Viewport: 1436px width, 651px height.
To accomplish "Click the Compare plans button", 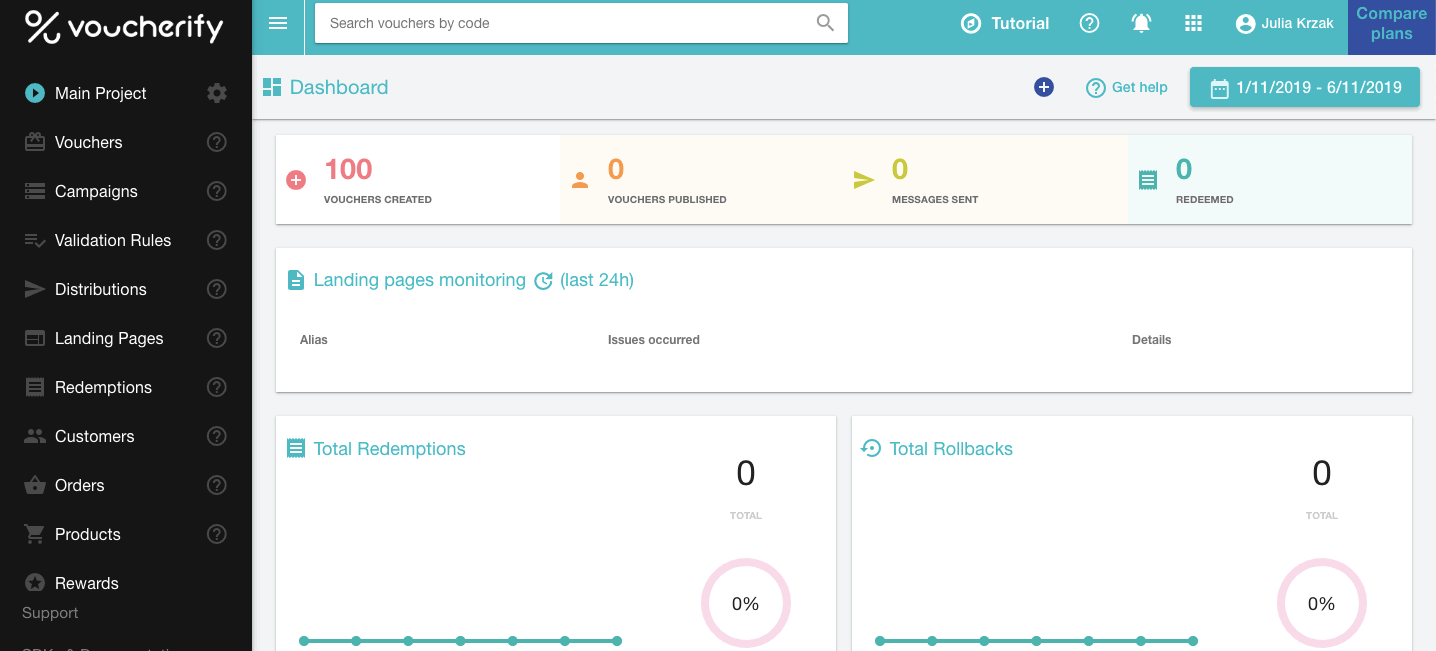I will 1391,23.
